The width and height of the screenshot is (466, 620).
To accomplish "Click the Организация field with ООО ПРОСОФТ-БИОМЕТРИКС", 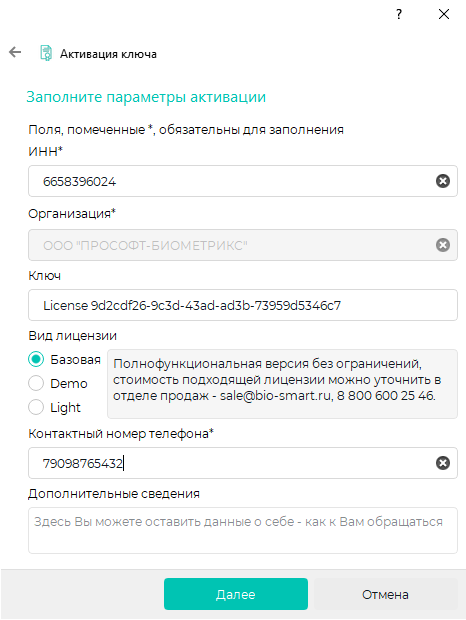I will coord(243,245).
